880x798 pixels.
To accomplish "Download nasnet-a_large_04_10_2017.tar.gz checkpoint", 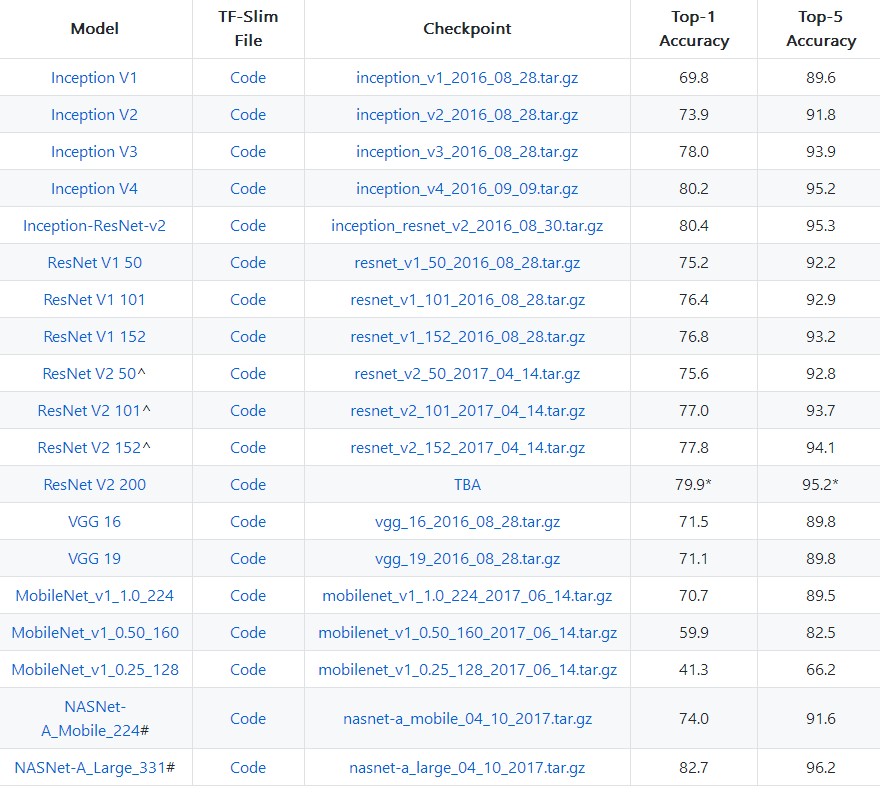I will (x=467, y=768).
